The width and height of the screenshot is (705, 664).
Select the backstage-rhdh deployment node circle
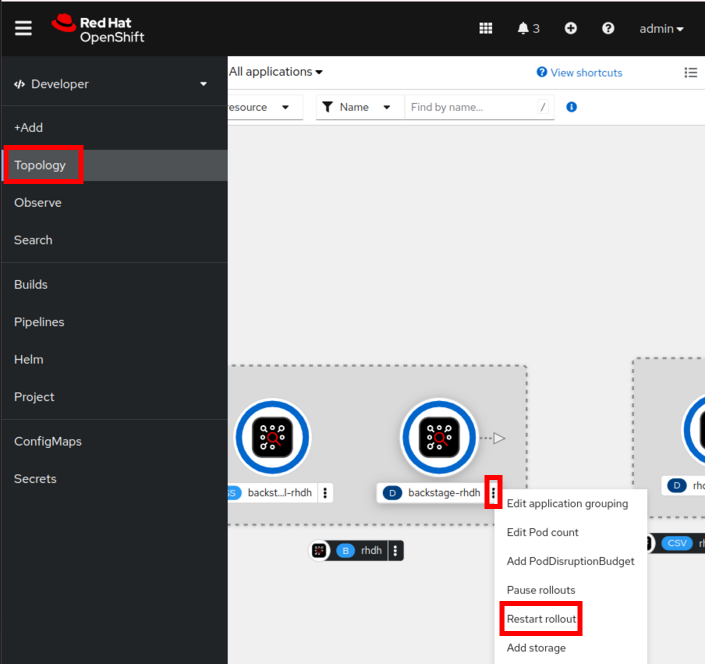tap(439, 437)
